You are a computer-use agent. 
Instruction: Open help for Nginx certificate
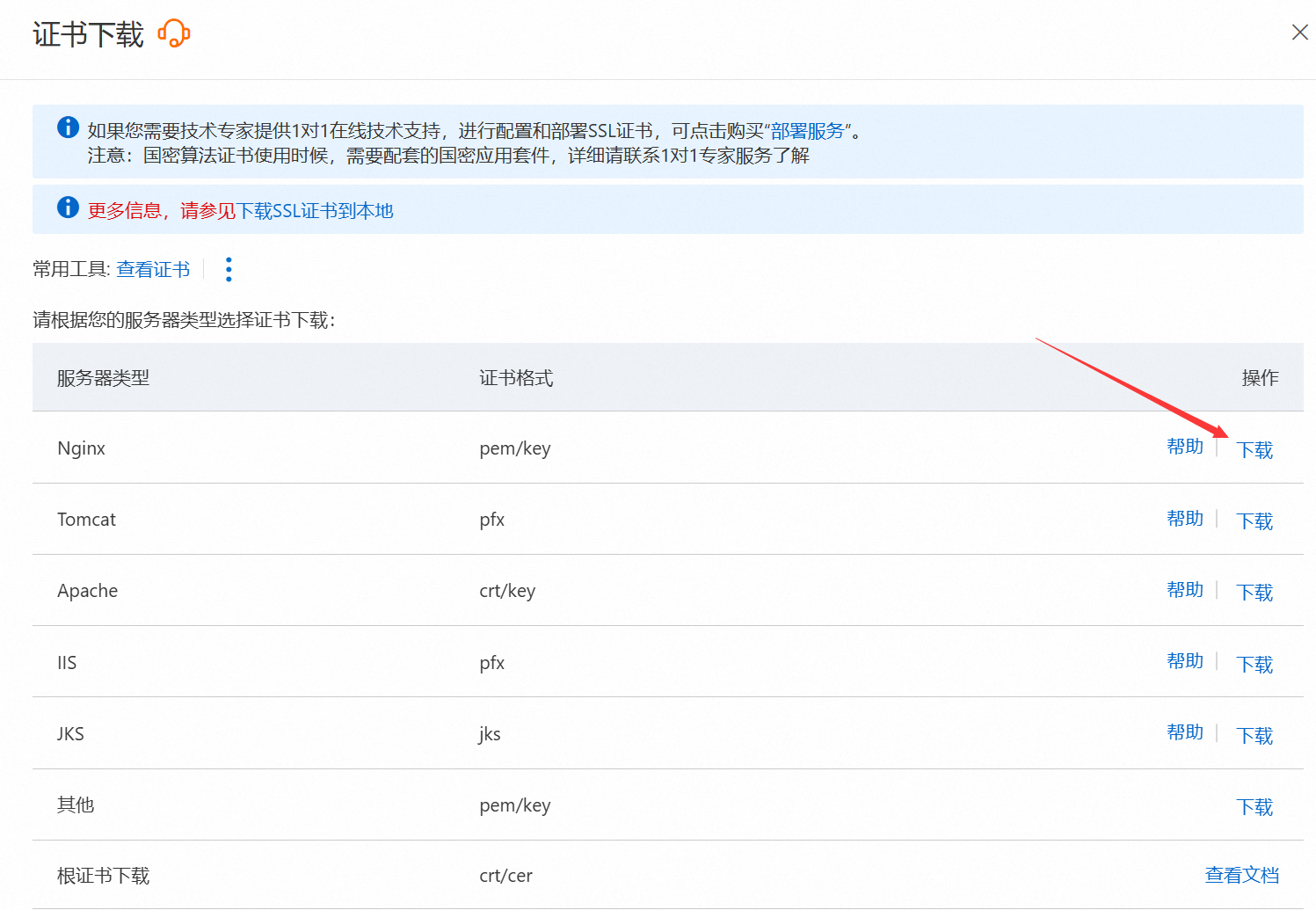[1184, 447]
